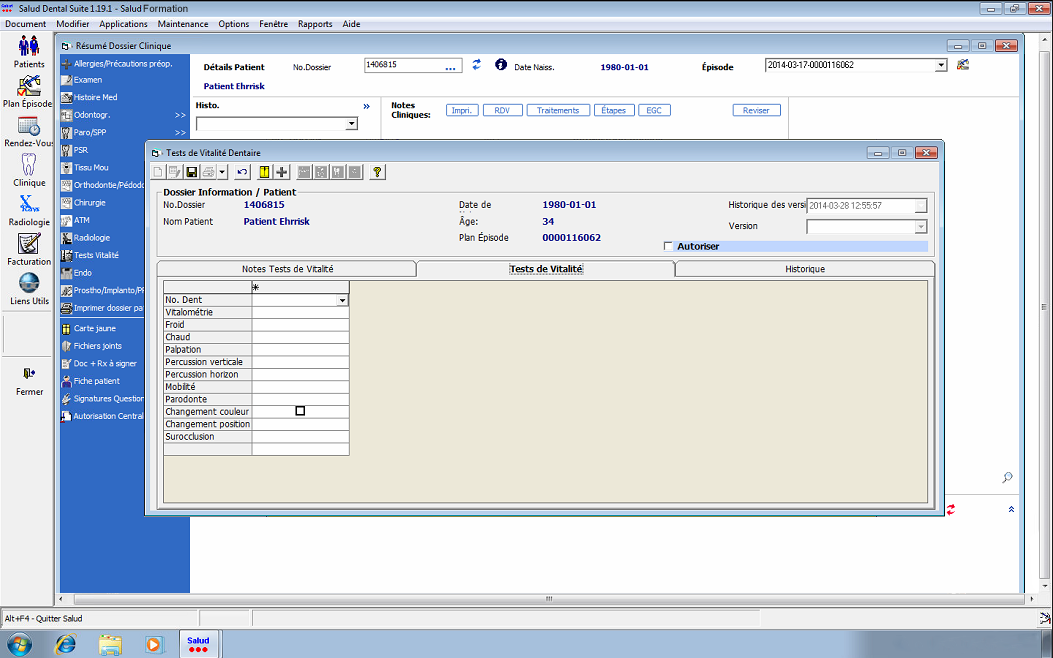
Task: Click the Liens Utils globe icon
Action: pos(28,284)
